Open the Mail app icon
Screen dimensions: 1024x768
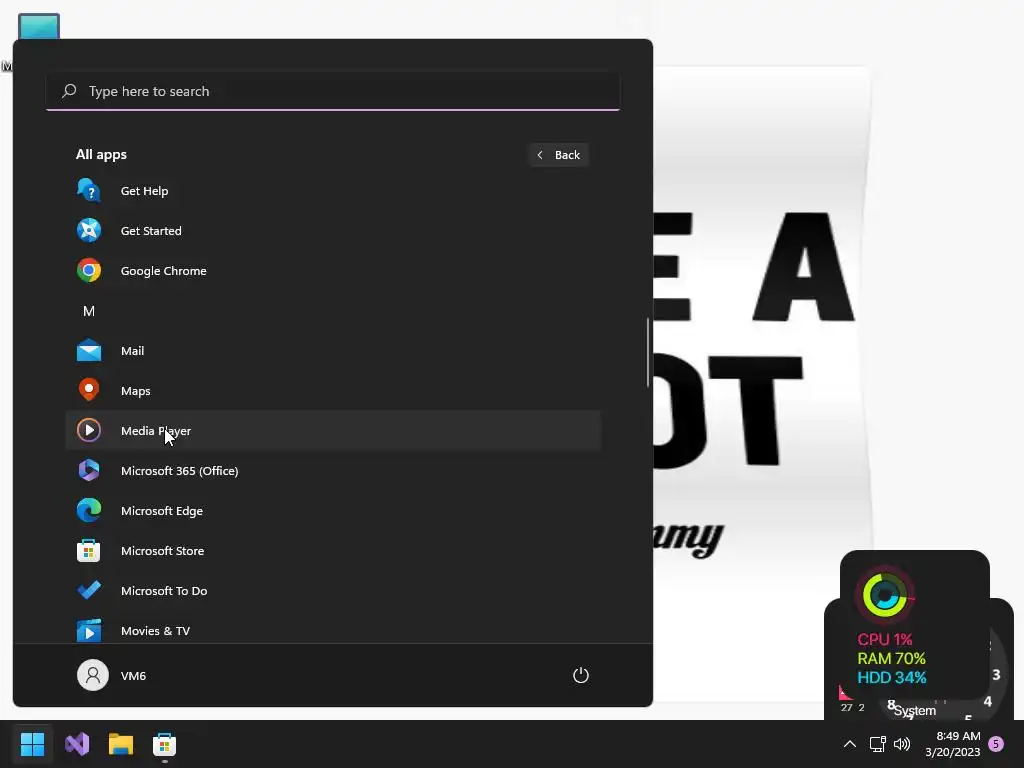point(89,351)
